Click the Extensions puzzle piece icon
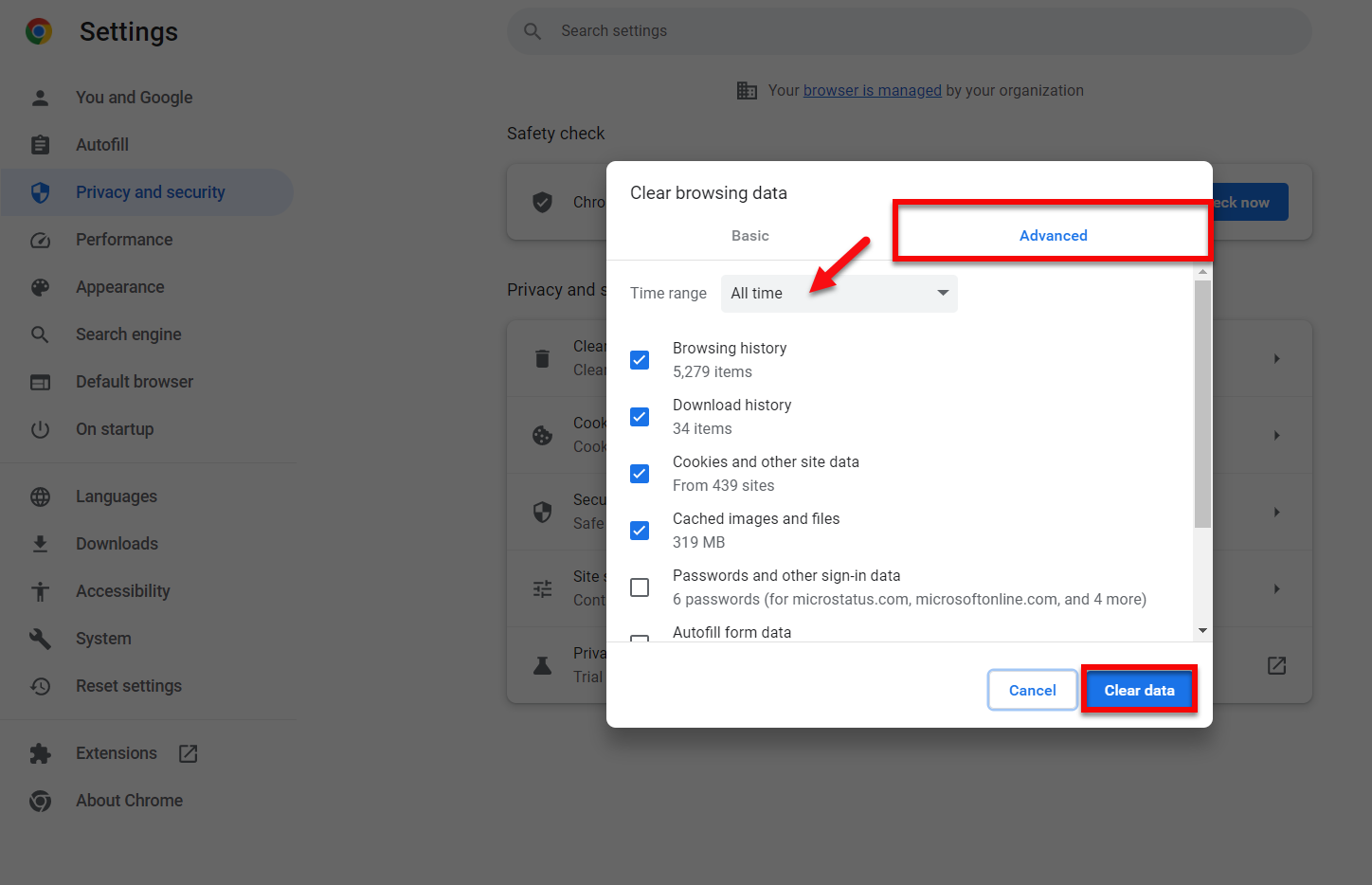 click(x=40, y=753)
